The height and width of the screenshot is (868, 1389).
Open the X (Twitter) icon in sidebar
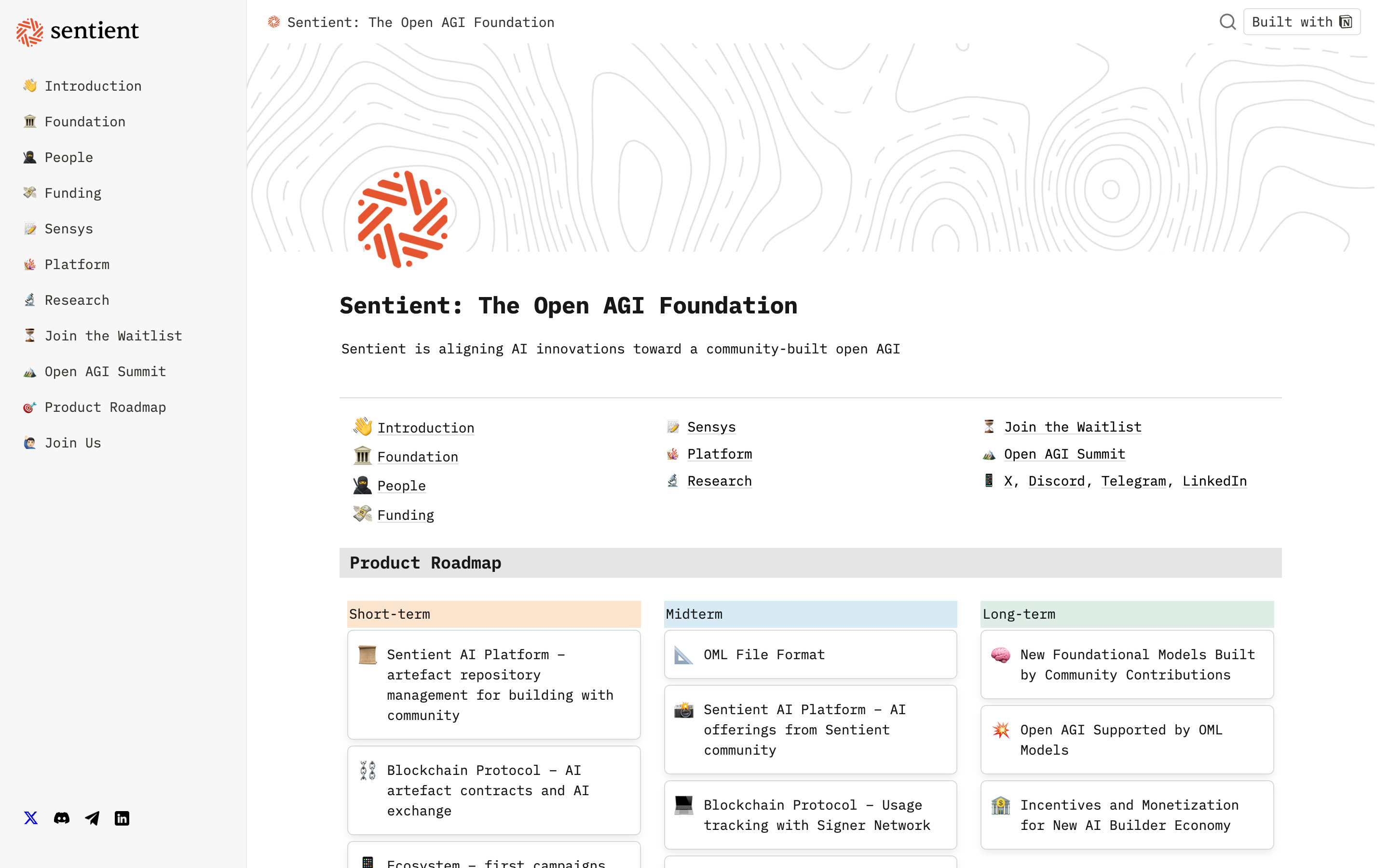[31, 817]
